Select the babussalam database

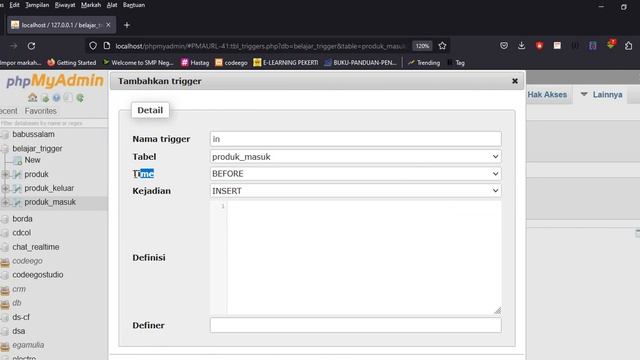(x=33, y=134)
